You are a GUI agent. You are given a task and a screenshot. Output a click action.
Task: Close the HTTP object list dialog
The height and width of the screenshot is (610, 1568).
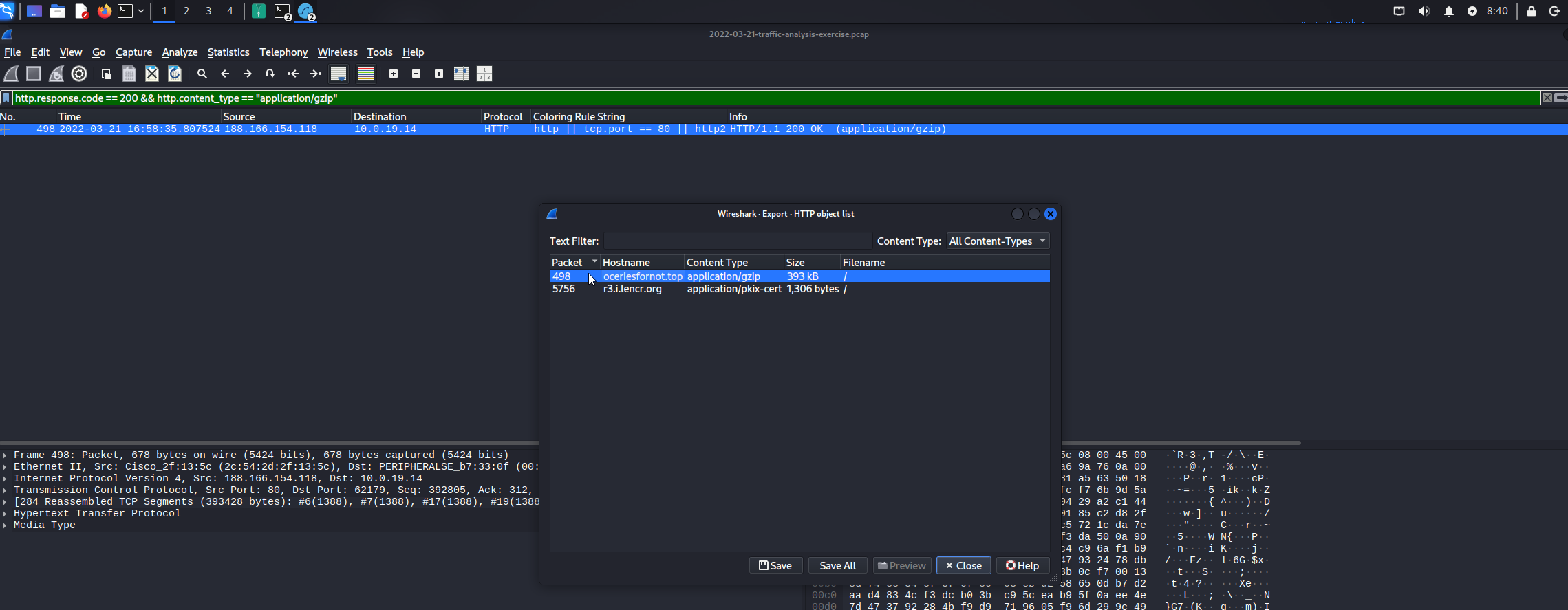coord(963,565)
